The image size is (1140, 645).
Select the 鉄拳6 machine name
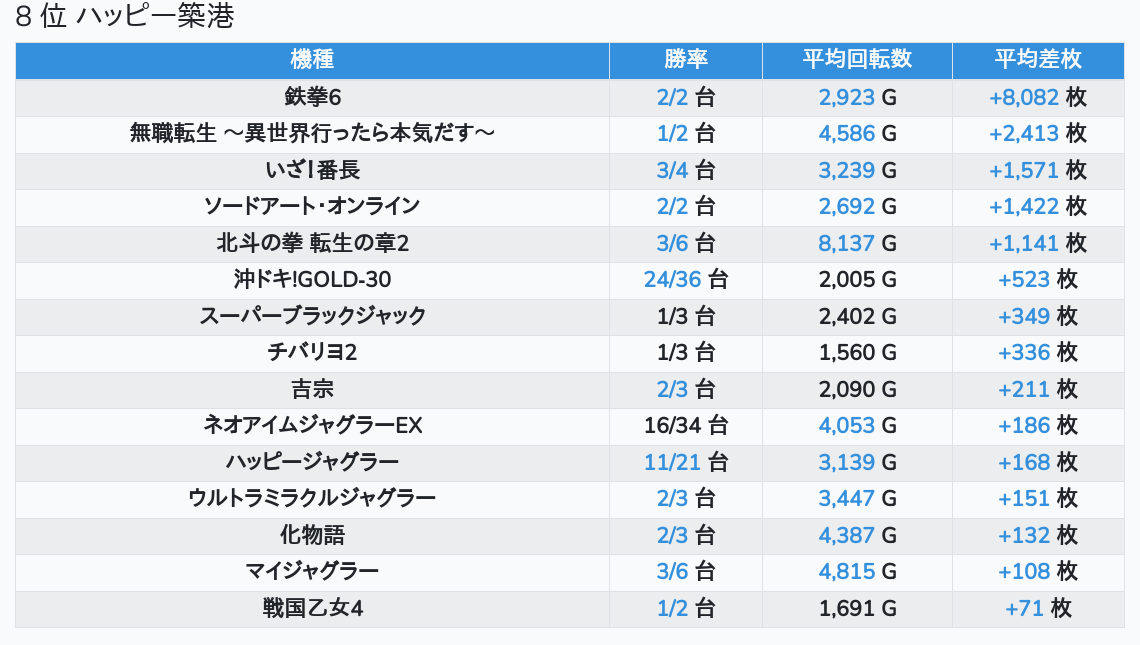tap(312, 97)
